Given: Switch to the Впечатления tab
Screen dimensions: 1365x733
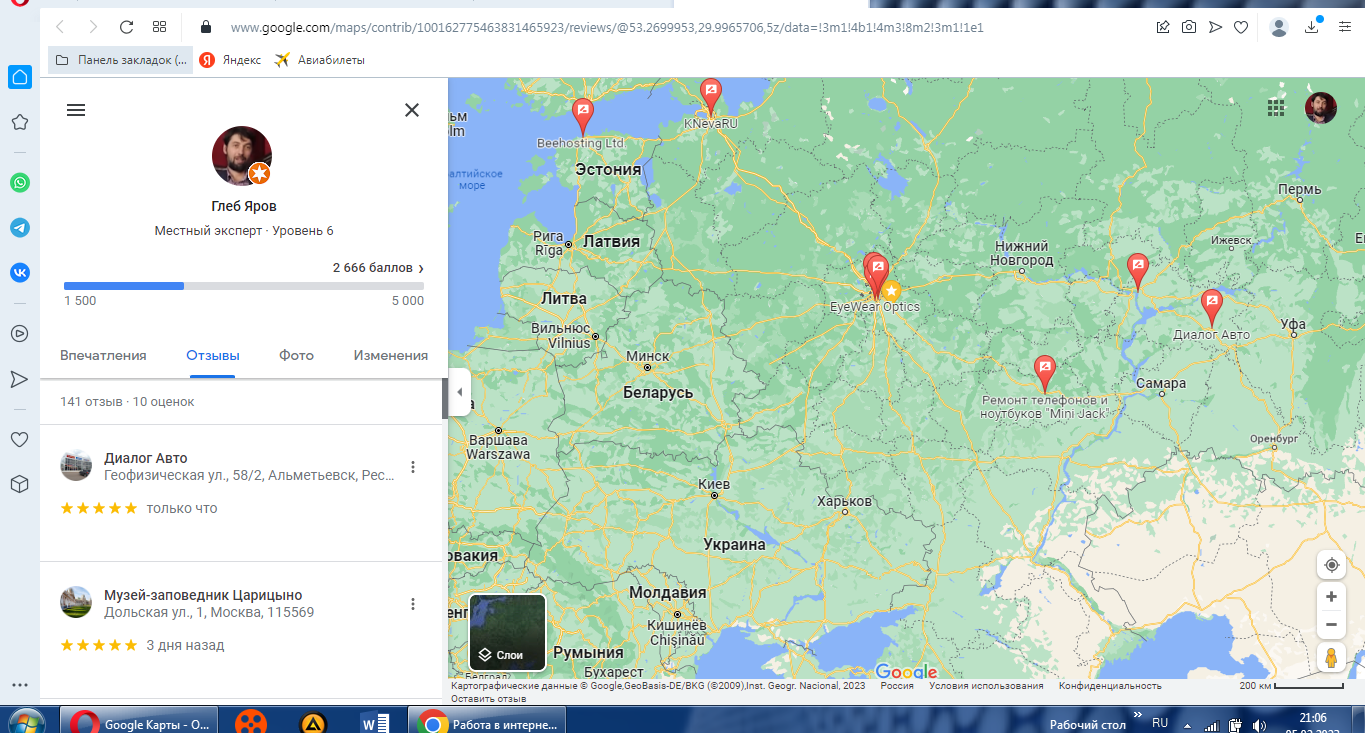Looking at the screenshot, I should point(103,355).
